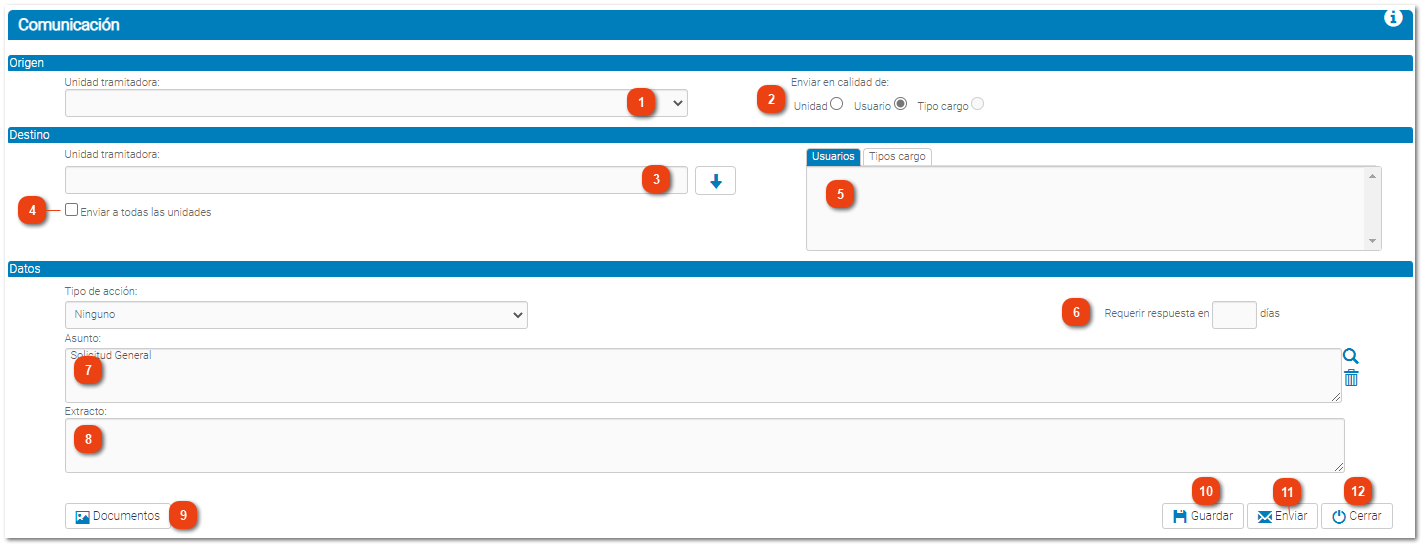The height and width of the screenshot is (547, 1424).
Task: Open the Origen Unidad tramitadora dropdown
Action: click(x=376, y=103)
